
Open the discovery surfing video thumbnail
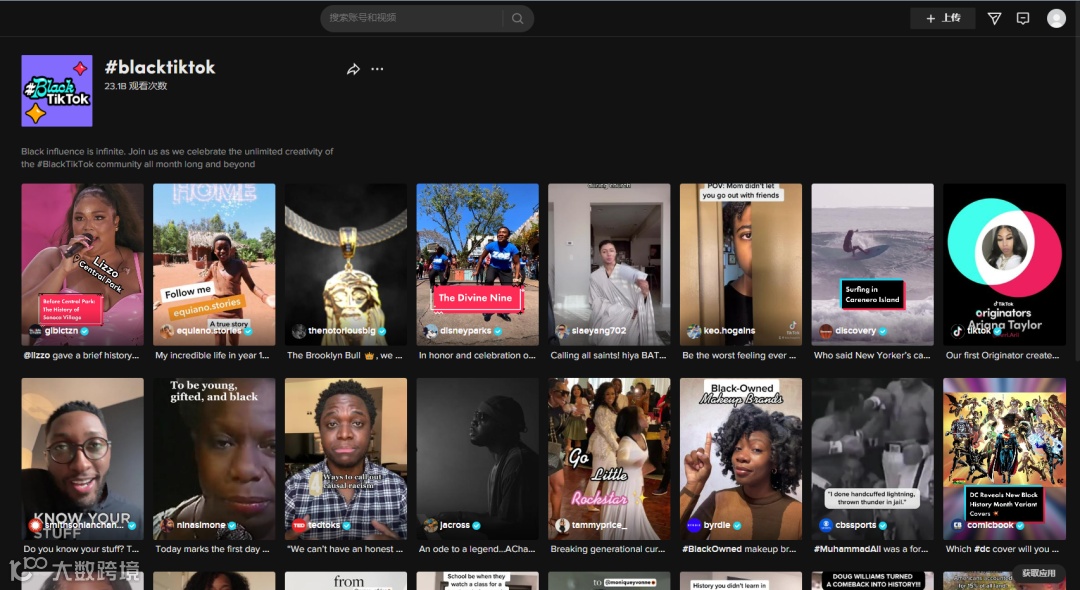click(873, 264)
